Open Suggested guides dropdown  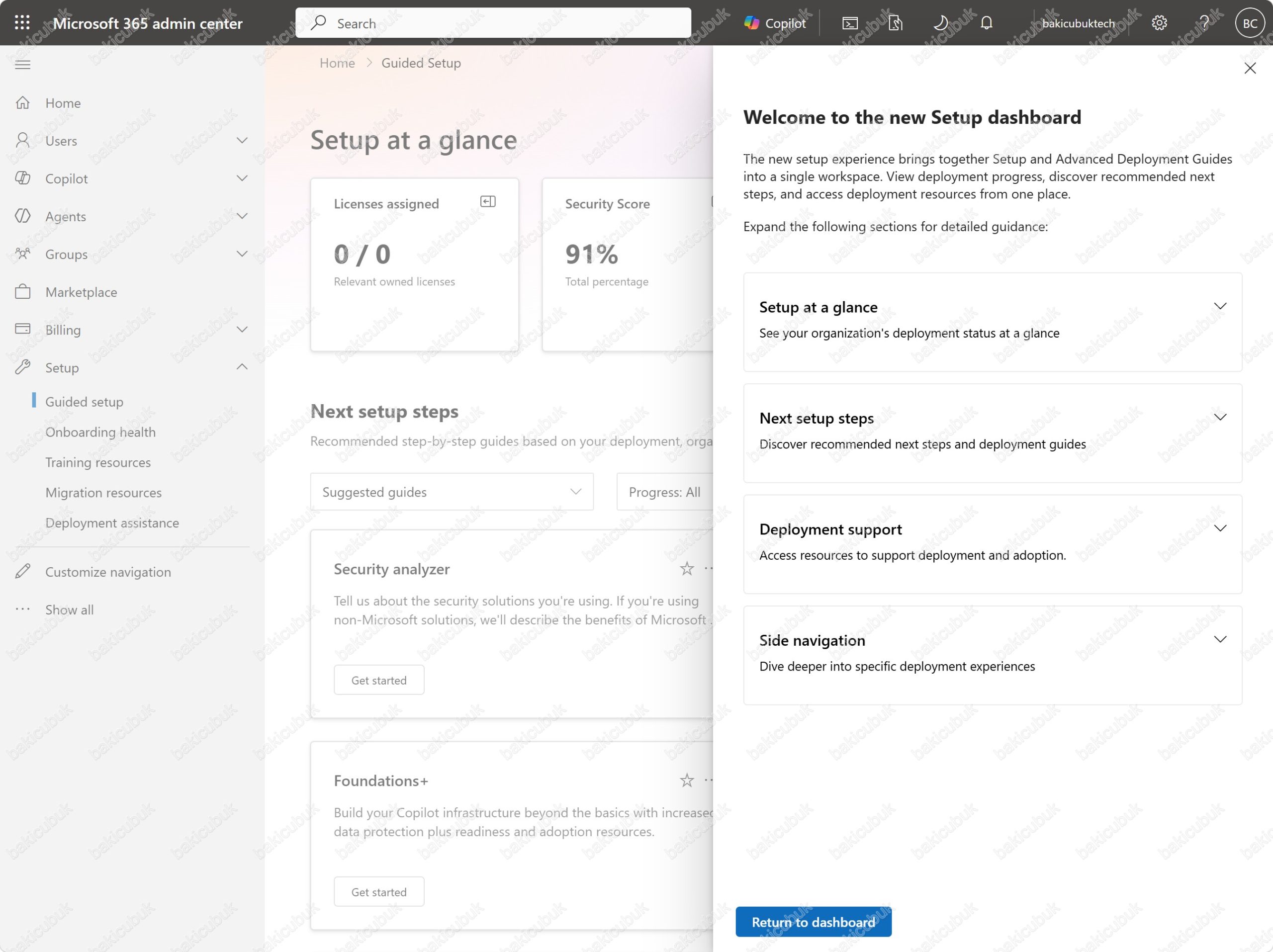(x=452, y=492)
